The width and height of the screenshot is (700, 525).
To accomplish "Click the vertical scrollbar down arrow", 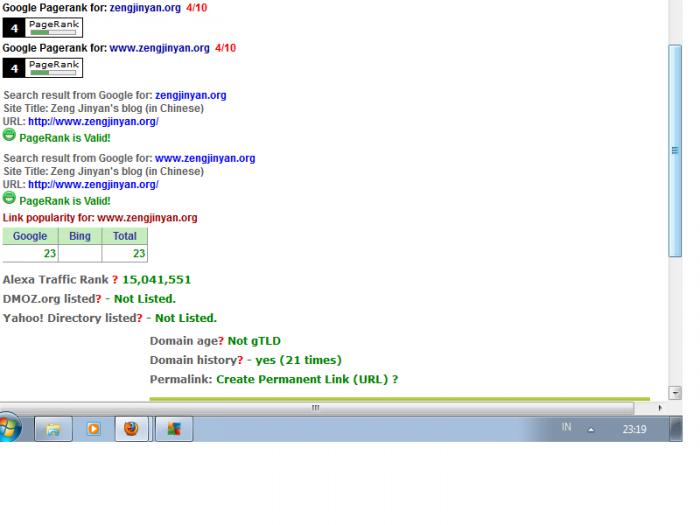I will (x=675, y=393).
